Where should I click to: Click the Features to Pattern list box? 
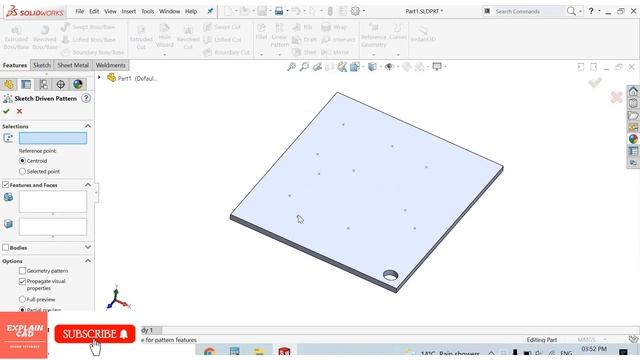pyautogui.click(x=53, y=202)
